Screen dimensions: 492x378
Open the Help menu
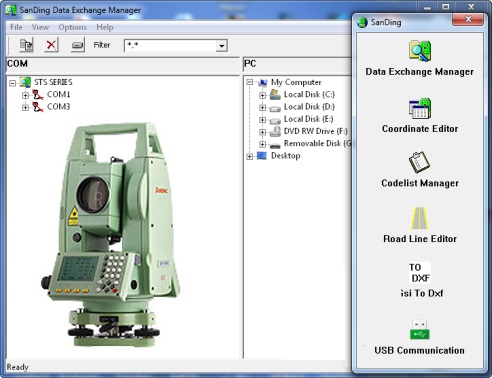point(105,27)
